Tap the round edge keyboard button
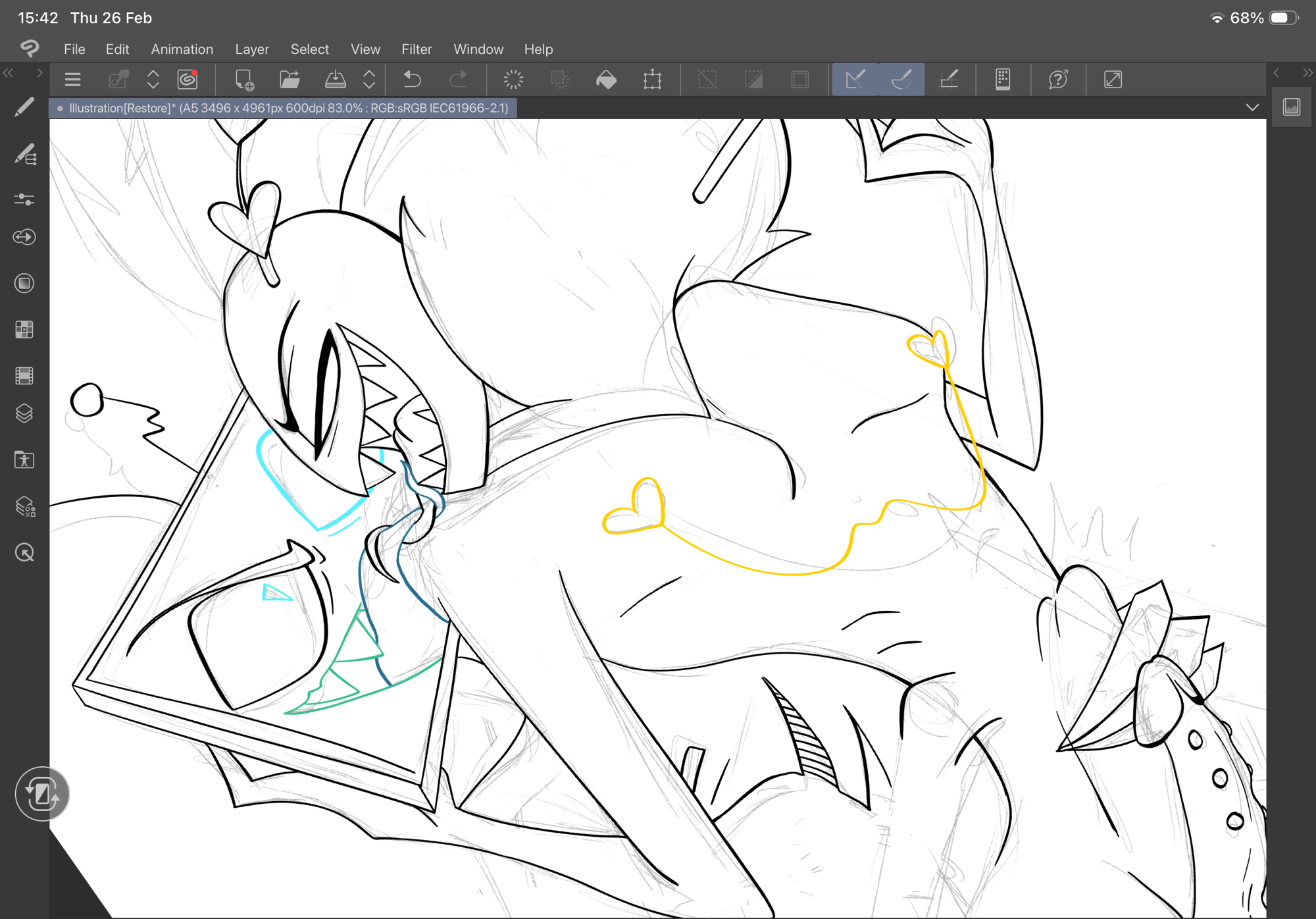The image size is (1316, 919). point(42,794)
